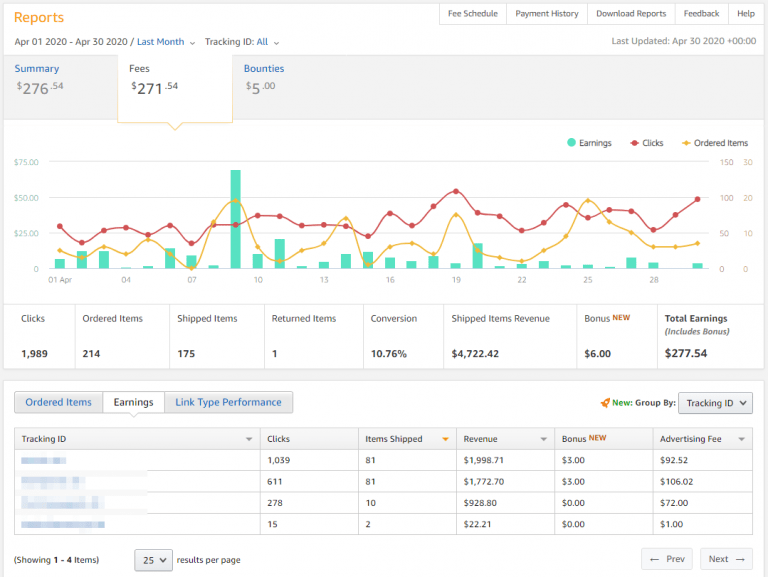The image size is (768, 577).
Task: Open the Ordered Items table tab
Action: point(58,402)
